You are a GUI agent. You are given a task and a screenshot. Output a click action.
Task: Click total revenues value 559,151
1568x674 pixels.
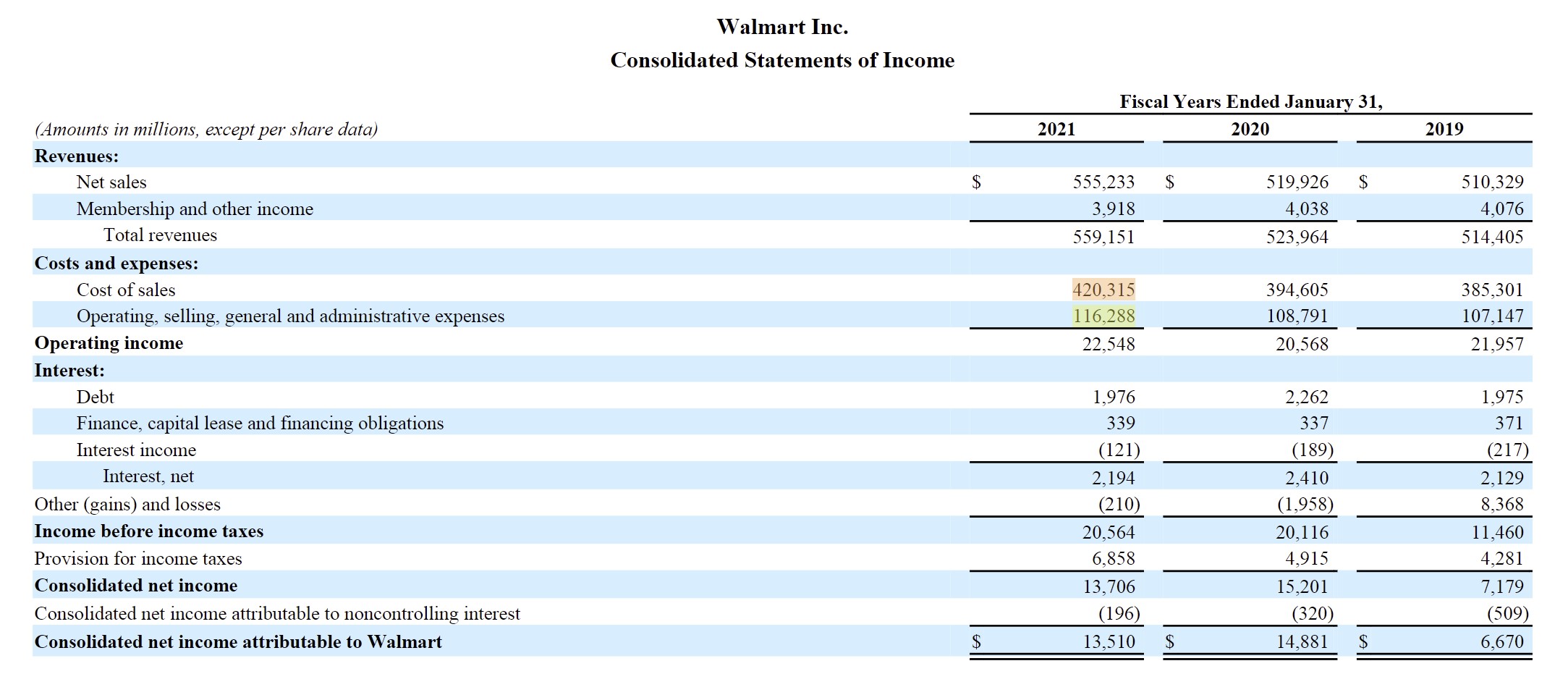pos(1103,237)
